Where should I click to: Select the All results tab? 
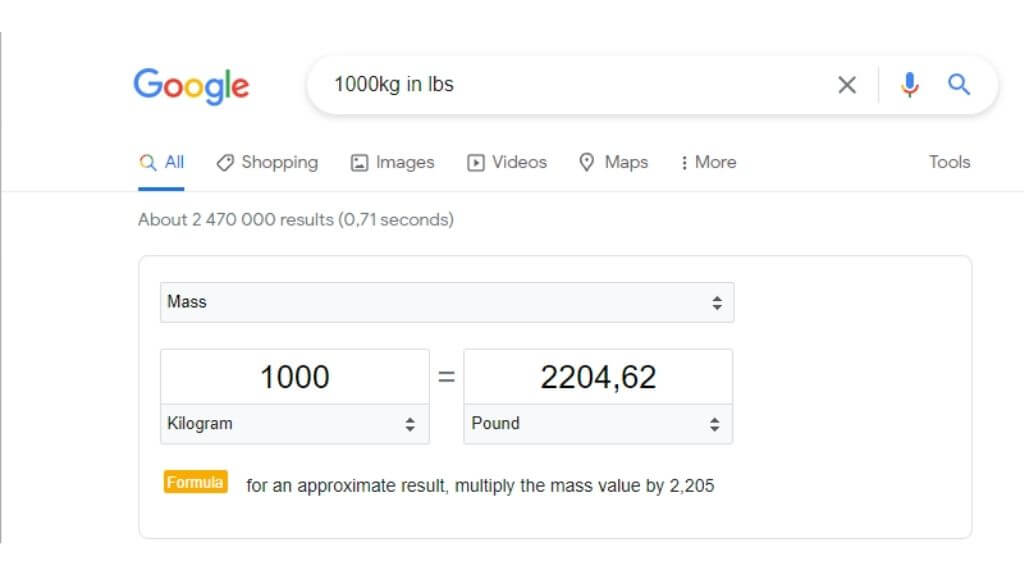point(162,163)
